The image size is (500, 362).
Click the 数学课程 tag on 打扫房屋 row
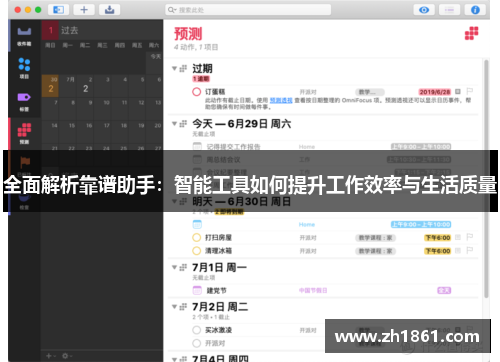375,238
